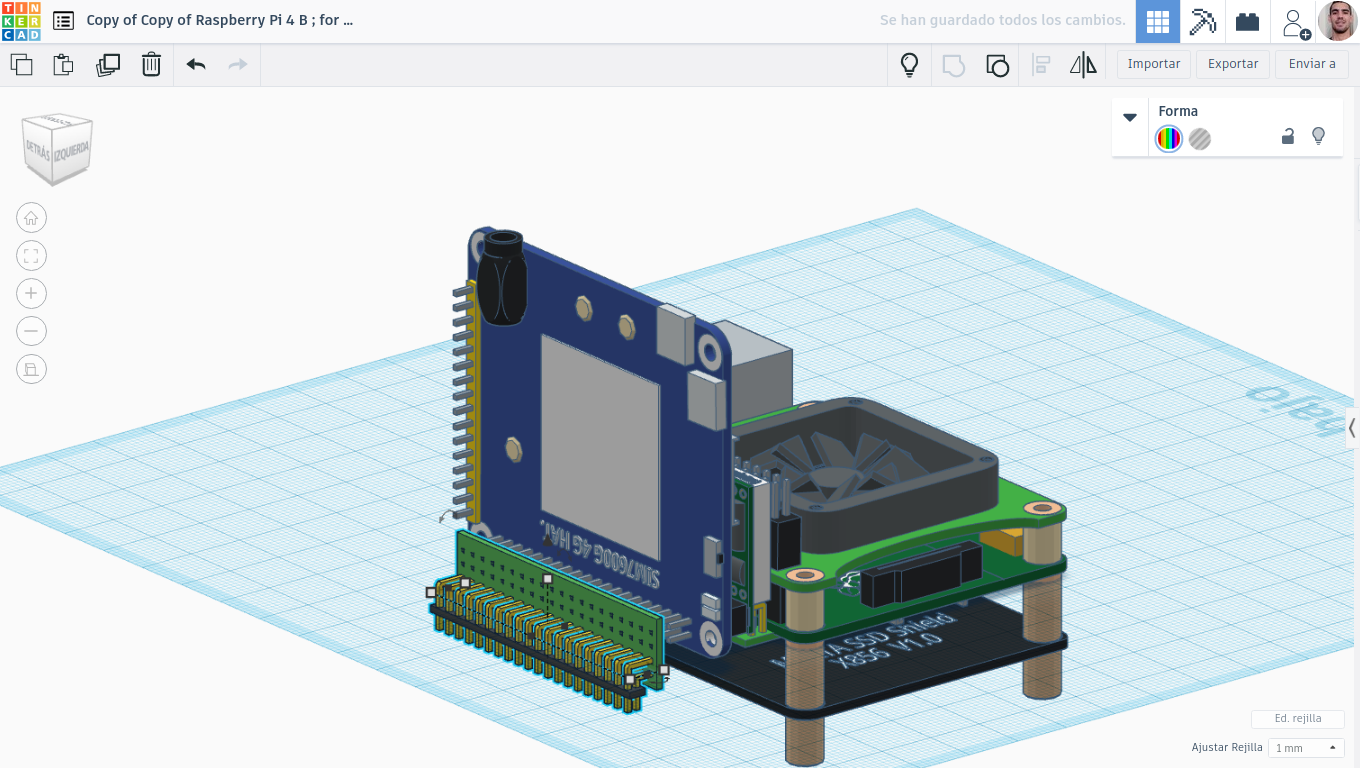
Task: Duplicate the selected shape
Action: pos(108,65)
